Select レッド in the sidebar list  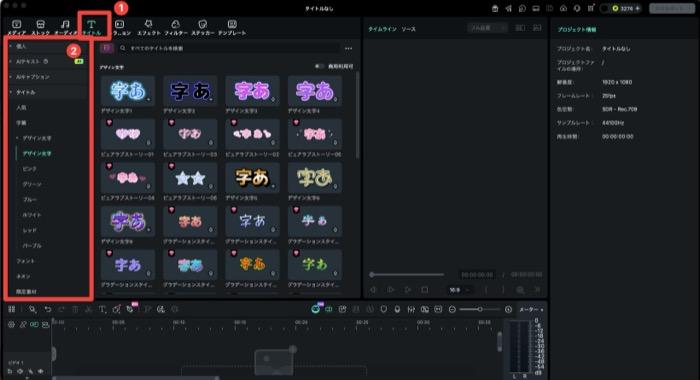pyautogui.click(x=29, y=230)
